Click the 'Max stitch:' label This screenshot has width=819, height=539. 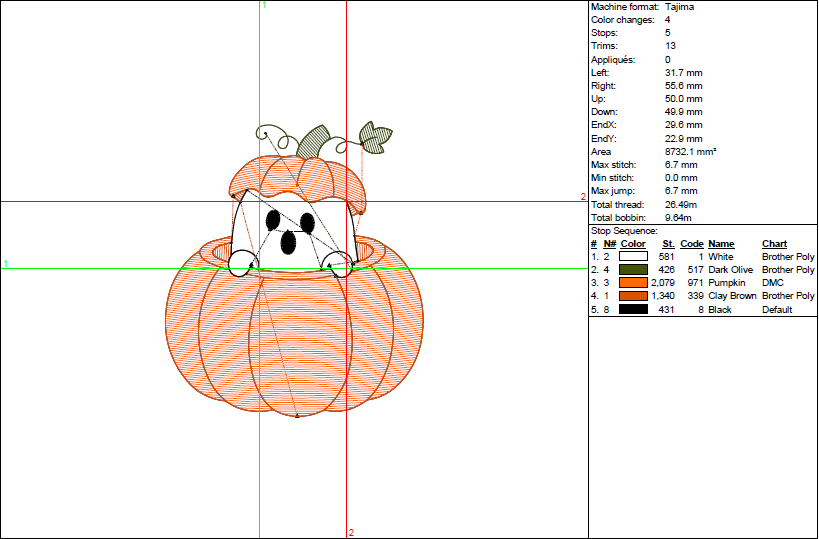click(613, 165)
